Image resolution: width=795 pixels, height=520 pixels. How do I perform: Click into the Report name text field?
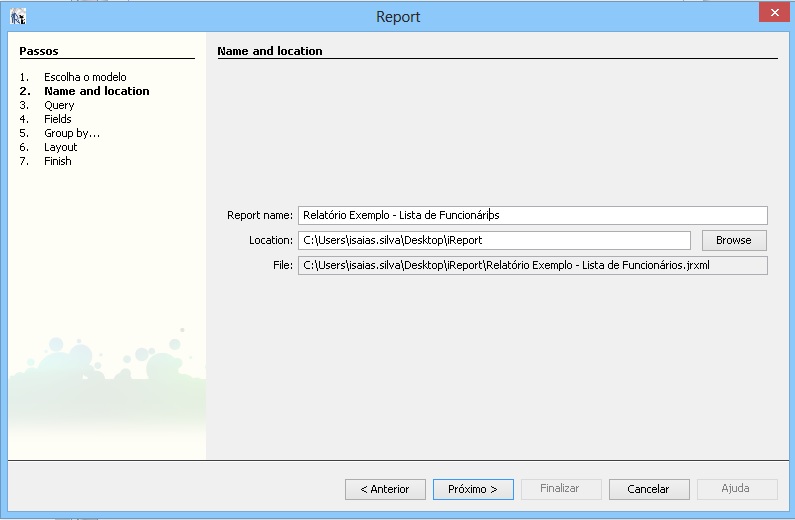pyautogui.click(x=532, y=215)
